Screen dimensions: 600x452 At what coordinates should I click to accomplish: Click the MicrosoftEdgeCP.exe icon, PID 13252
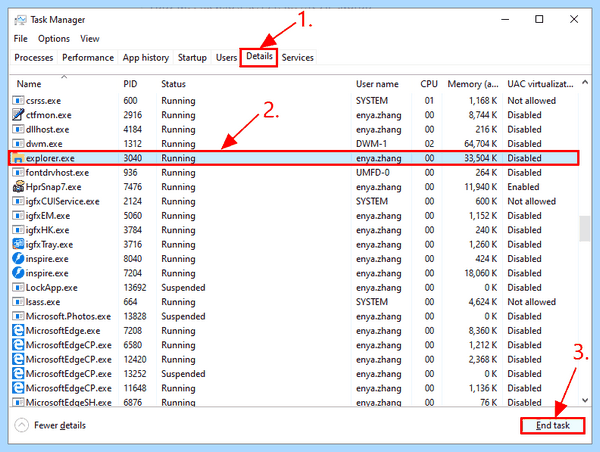coord(18,374)
